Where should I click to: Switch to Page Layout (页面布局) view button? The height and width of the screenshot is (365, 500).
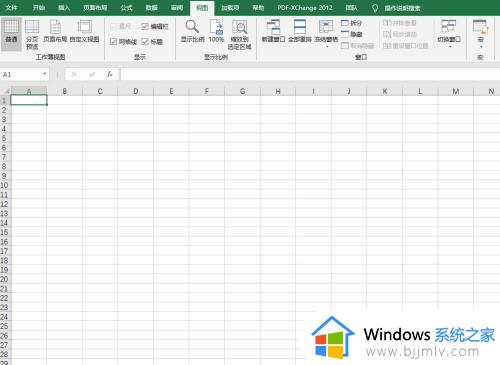pyautogui.click(x=55, y=32)
